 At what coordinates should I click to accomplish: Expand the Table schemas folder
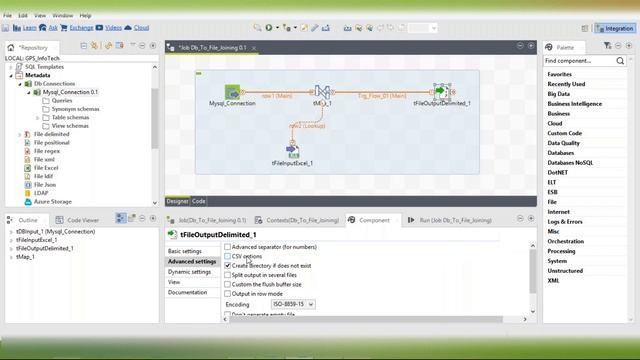pos(38,118)
